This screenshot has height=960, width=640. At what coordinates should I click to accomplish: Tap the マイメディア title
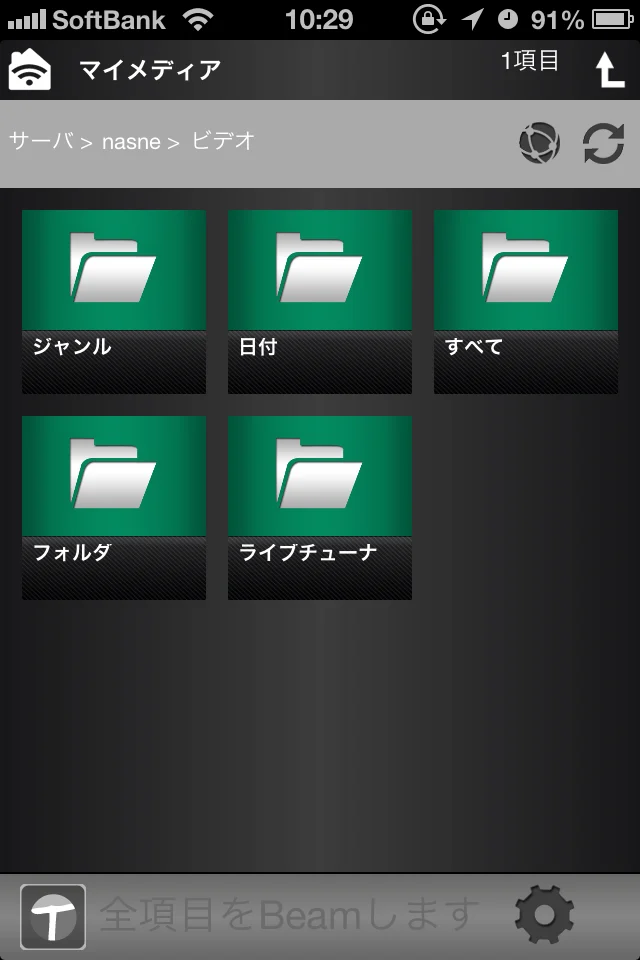150,69
